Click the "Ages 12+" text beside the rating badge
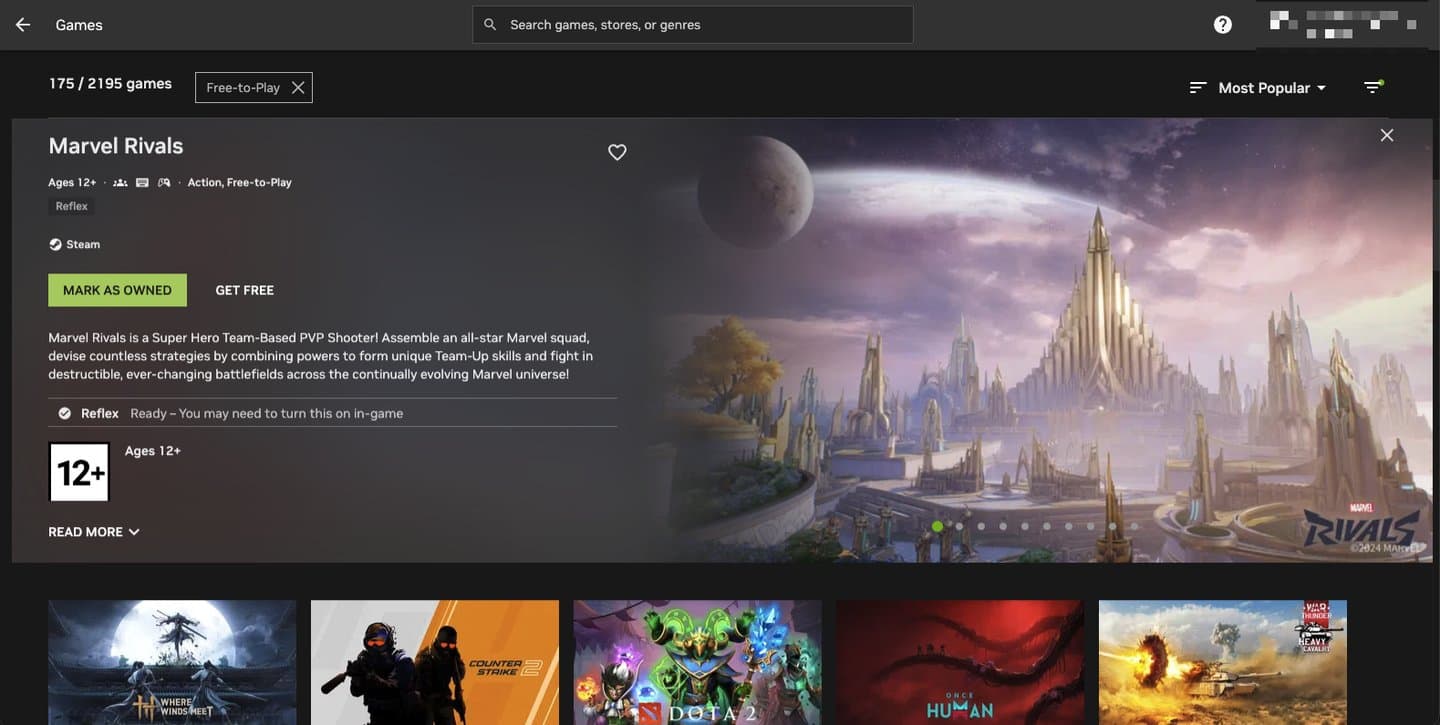This screenshot has height=725, width=1440. tap(153, 451)
